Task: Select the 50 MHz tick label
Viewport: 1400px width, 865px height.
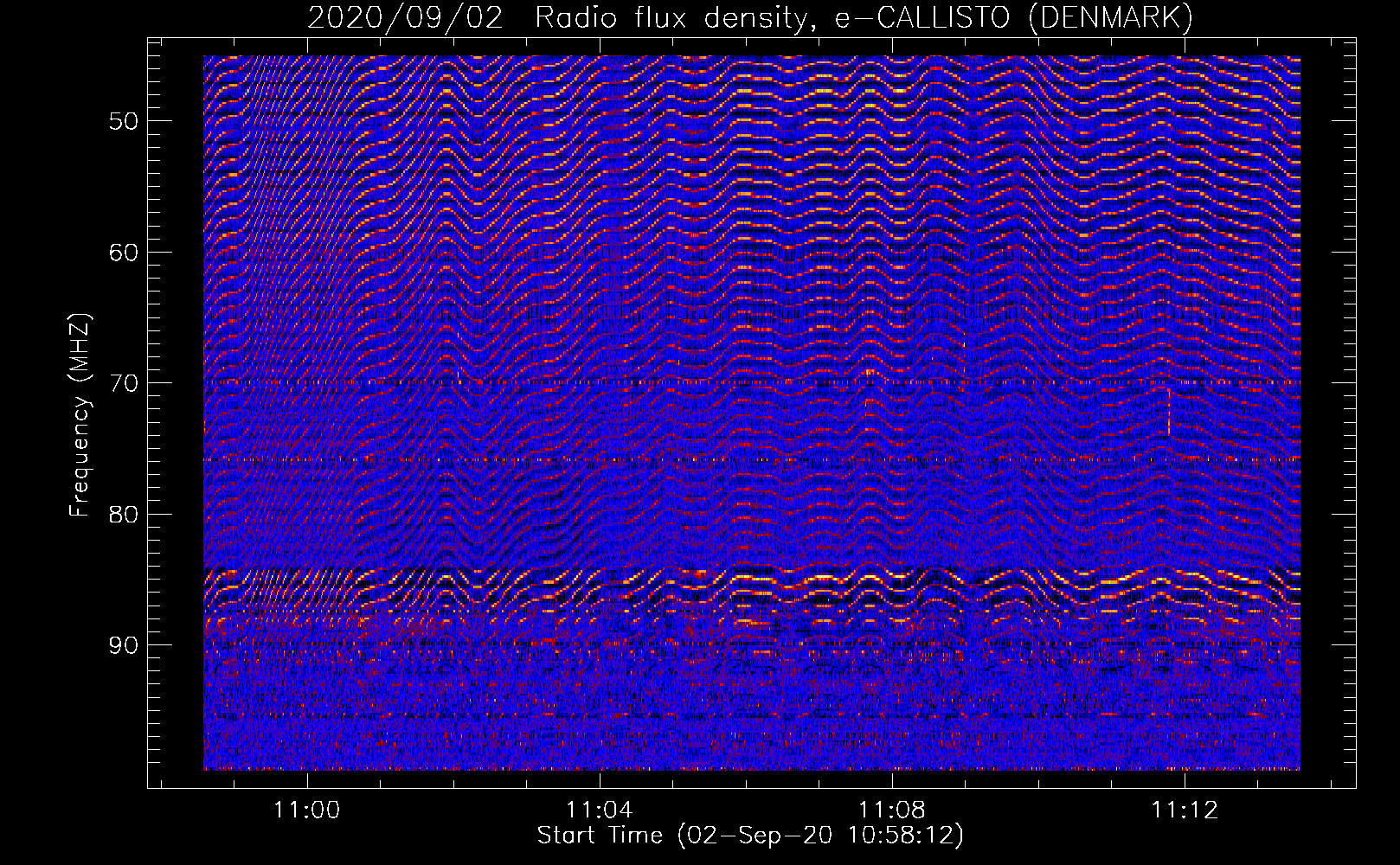Action: pos(124,121)
